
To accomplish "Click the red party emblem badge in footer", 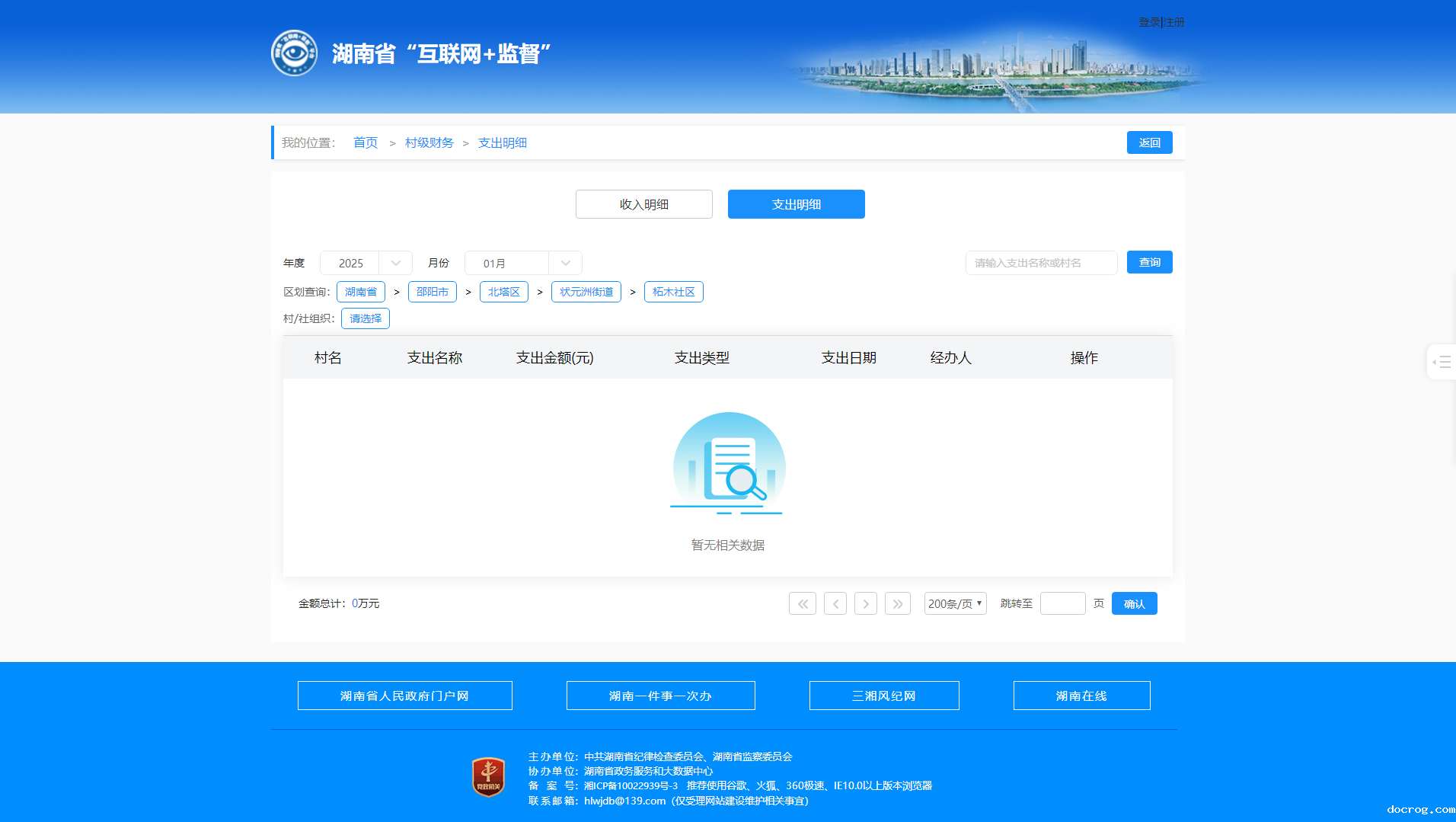I will coord(488,778).
